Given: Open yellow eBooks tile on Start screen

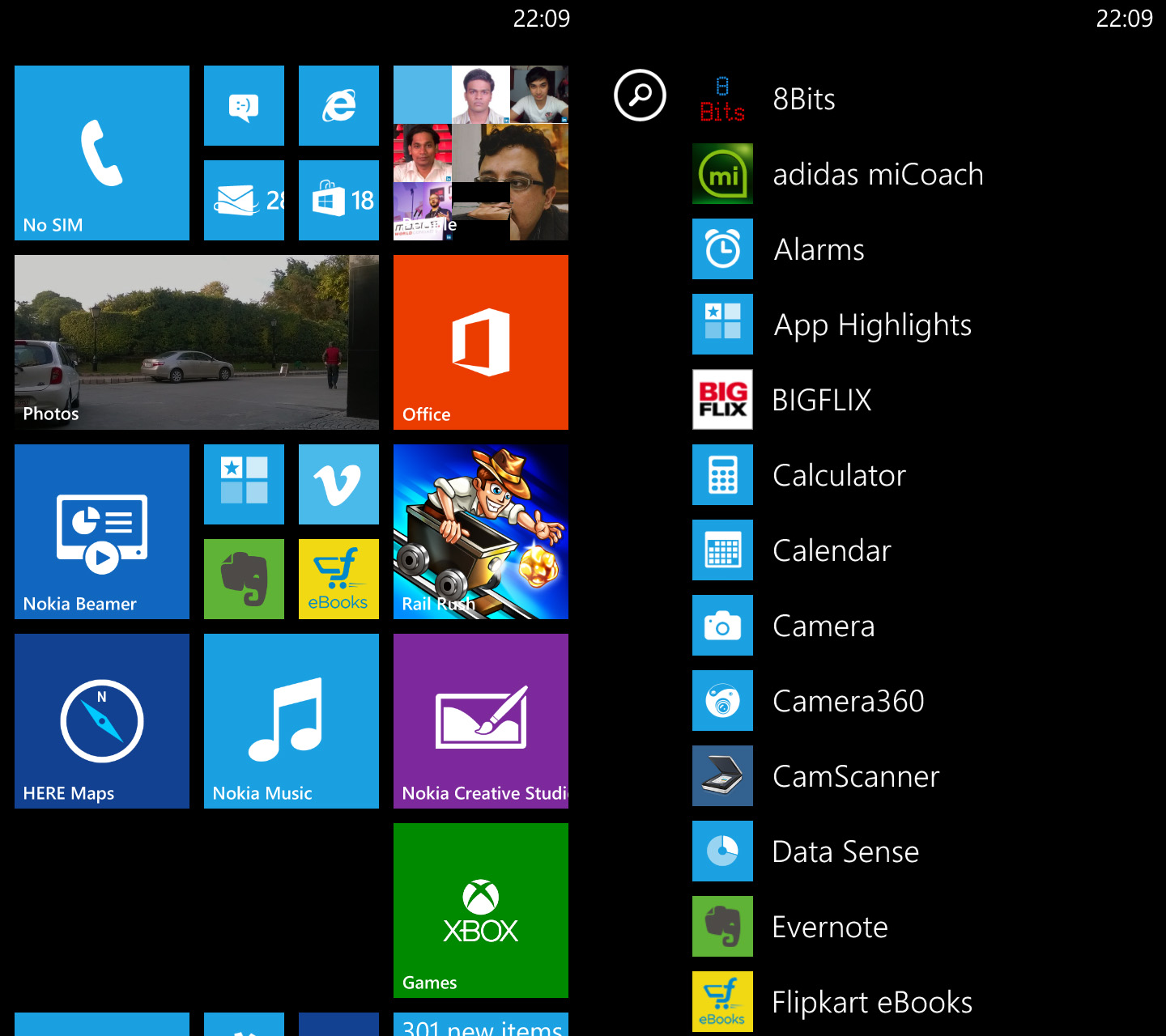Looking at the screenshot, I should (x=338, y=579).
